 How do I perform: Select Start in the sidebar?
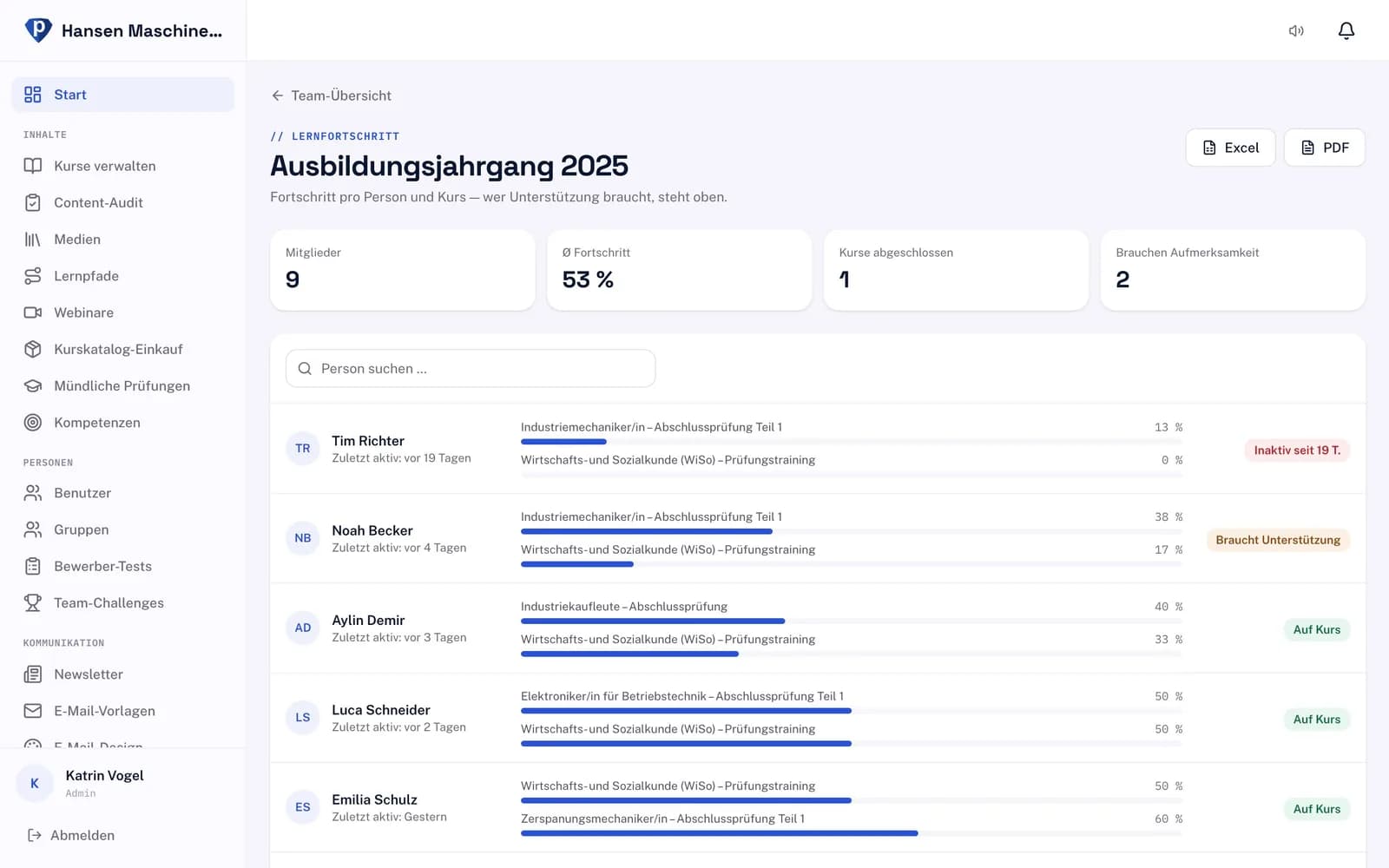pos(123,95)
